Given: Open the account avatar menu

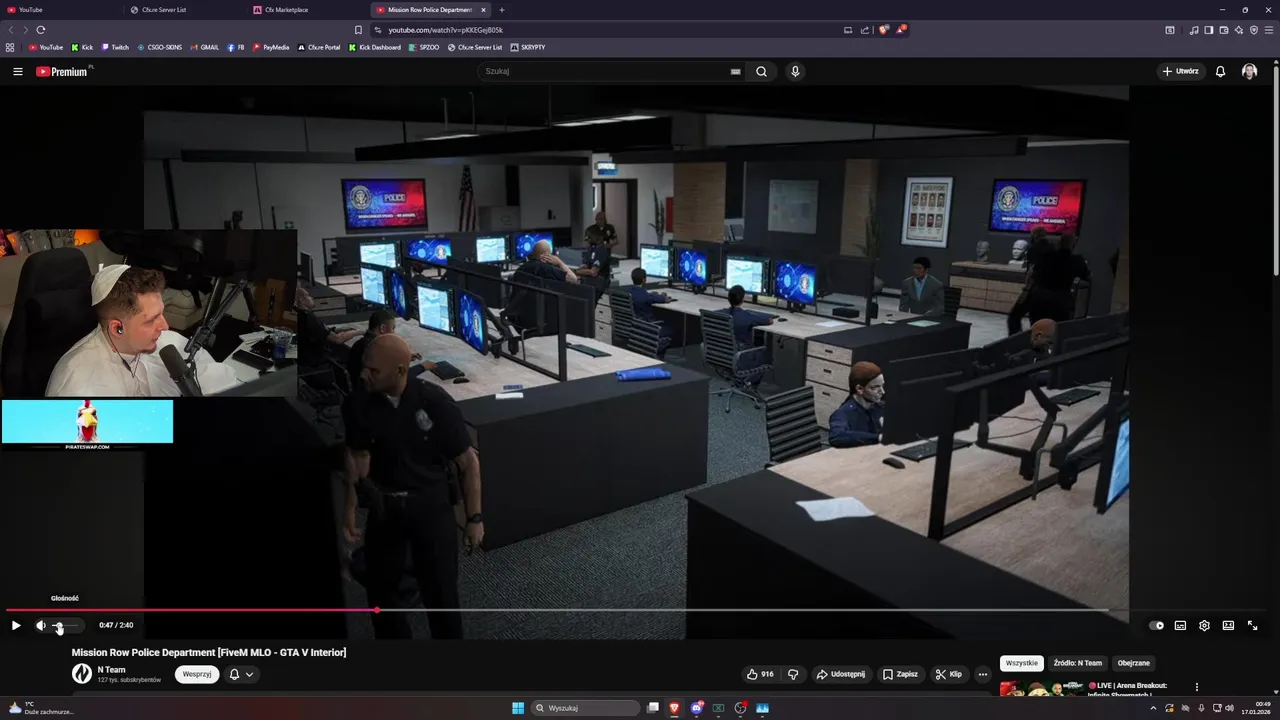Looking at the screenshot, I should (x=1249, y=71).
